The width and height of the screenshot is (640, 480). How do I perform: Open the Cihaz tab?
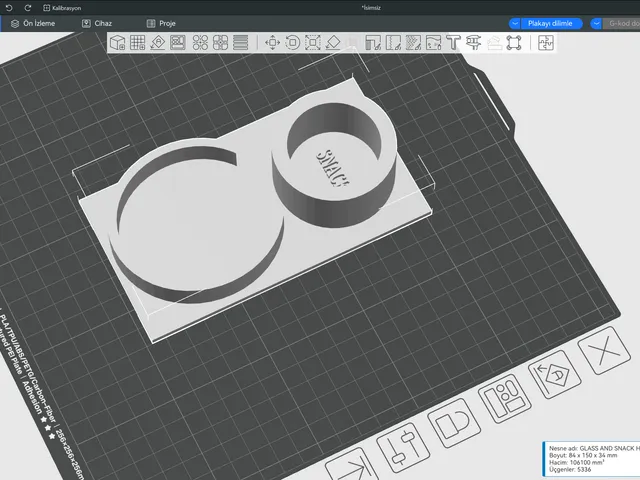click(x=97, y=23)
